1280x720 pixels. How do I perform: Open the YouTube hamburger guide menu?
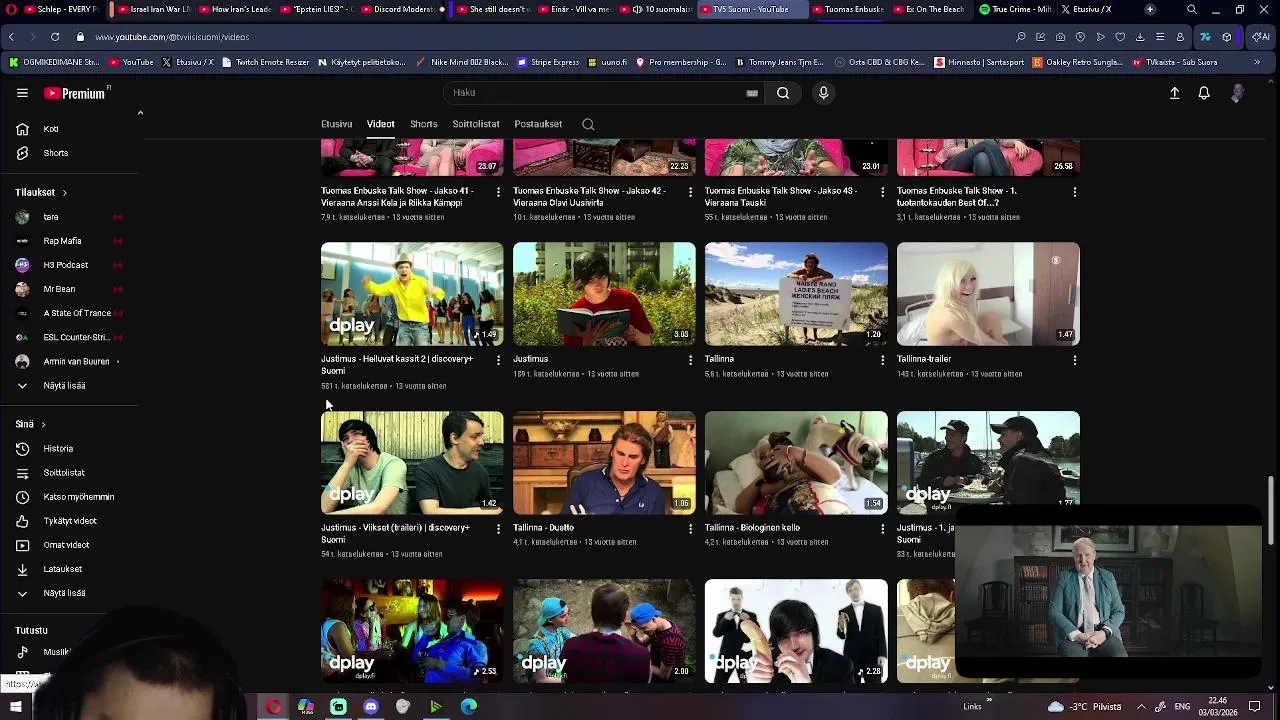click(22, 93)
